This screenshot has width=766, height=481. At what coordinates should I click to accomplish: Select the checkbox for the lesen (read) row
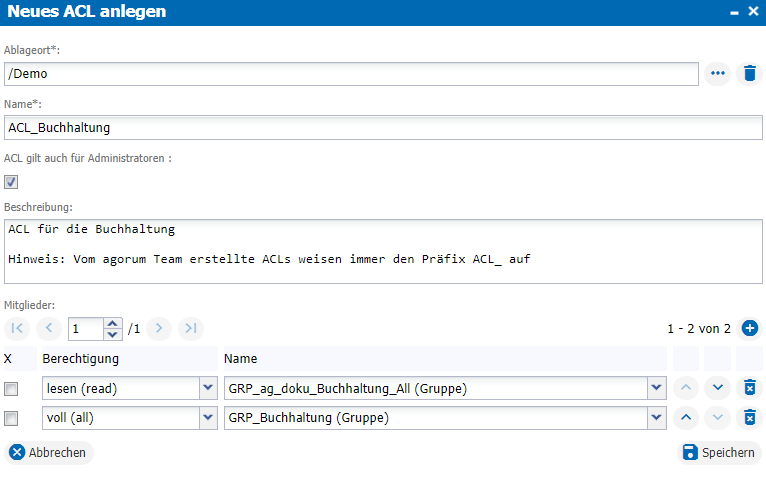pos(11,389)
